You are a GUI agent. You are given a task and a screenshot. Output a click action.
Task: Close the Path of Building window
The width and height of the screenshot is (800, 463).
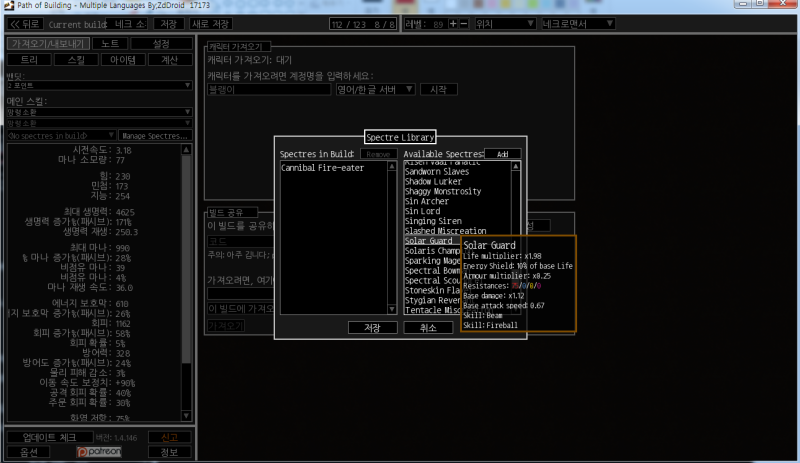coord(783,4)
